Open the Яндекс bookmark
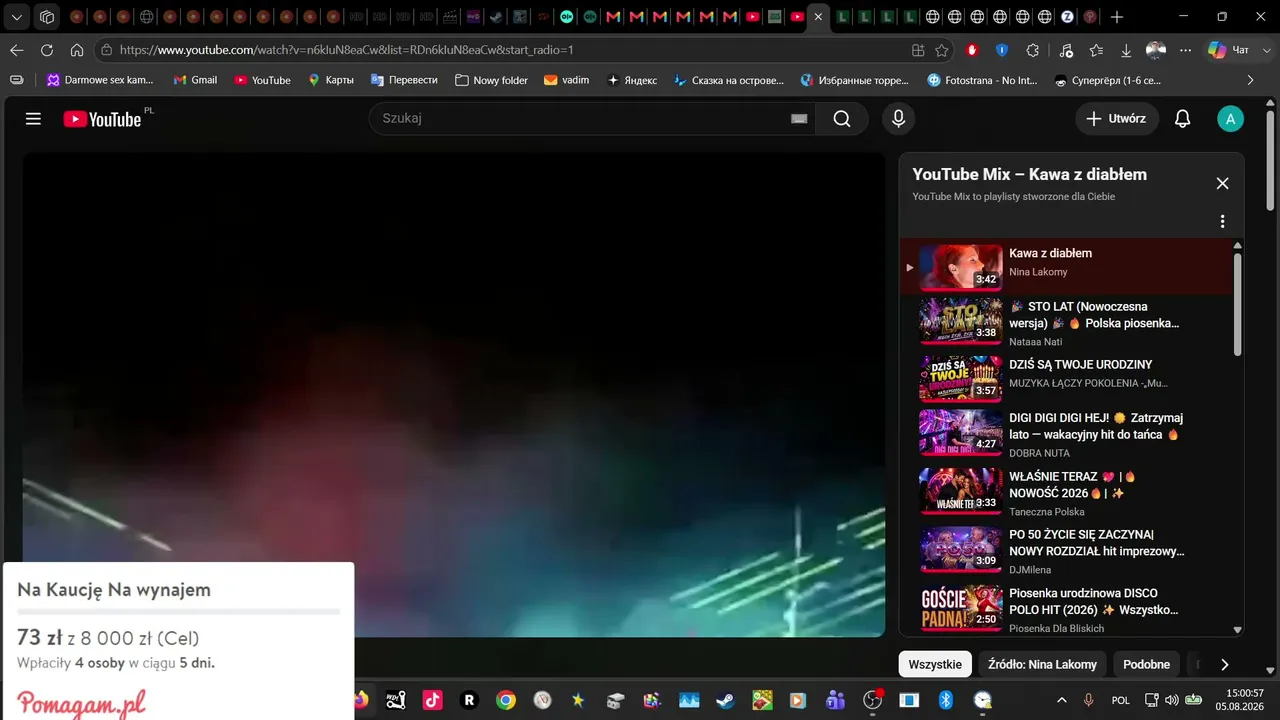Screen dimensions: 1280x720 pos(632,80)
